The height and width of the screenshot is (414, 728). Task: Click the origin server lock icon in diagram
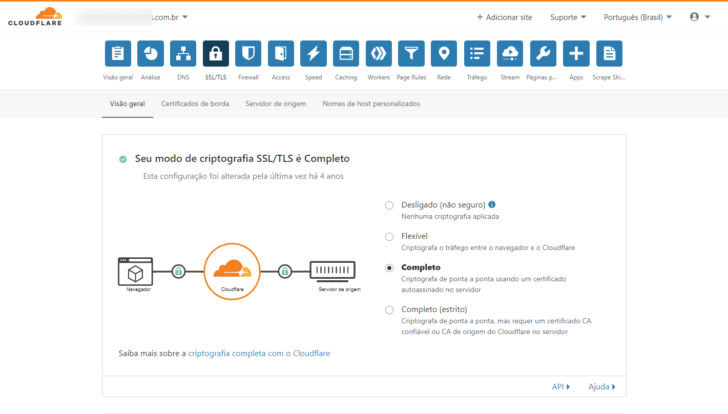pyautogui.click(x=285, y=271)
